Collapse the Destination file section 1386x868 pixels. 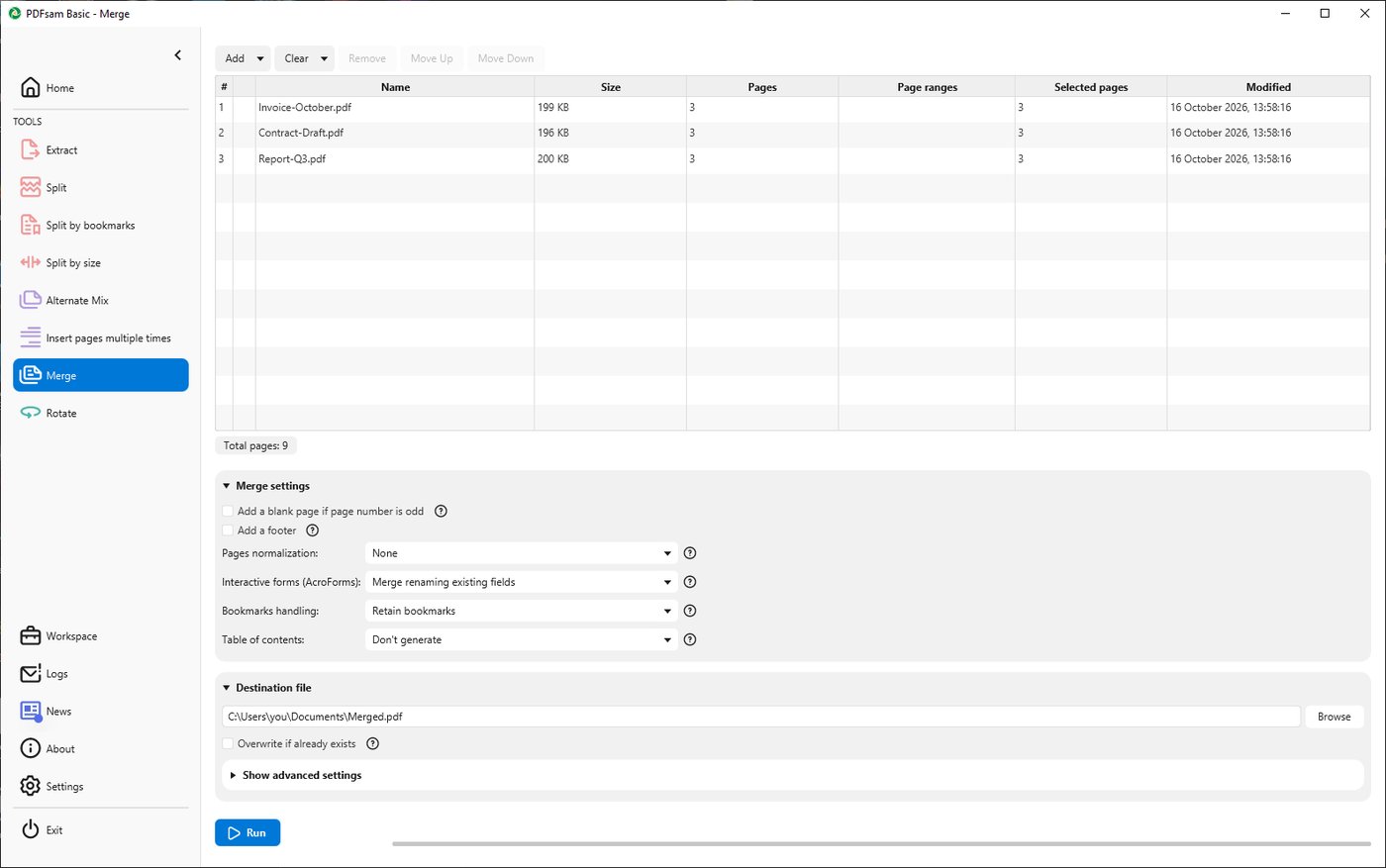pos(227,688)
